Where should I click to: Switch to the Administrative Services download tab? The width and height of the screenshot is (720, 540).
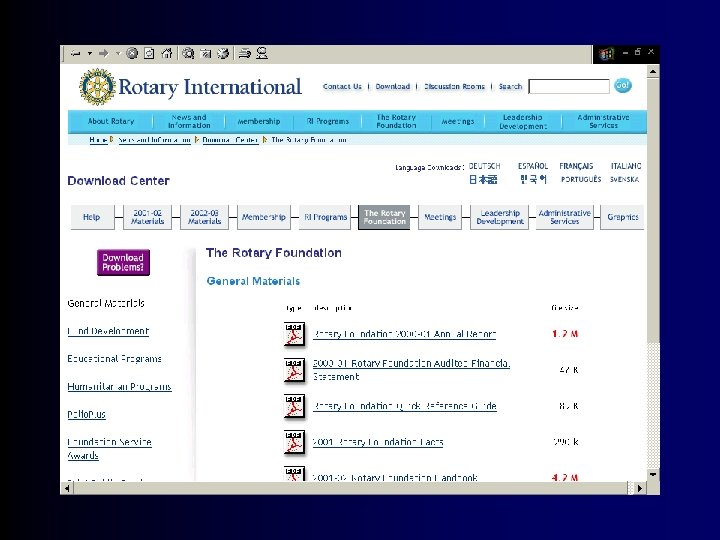coord(564,217)
